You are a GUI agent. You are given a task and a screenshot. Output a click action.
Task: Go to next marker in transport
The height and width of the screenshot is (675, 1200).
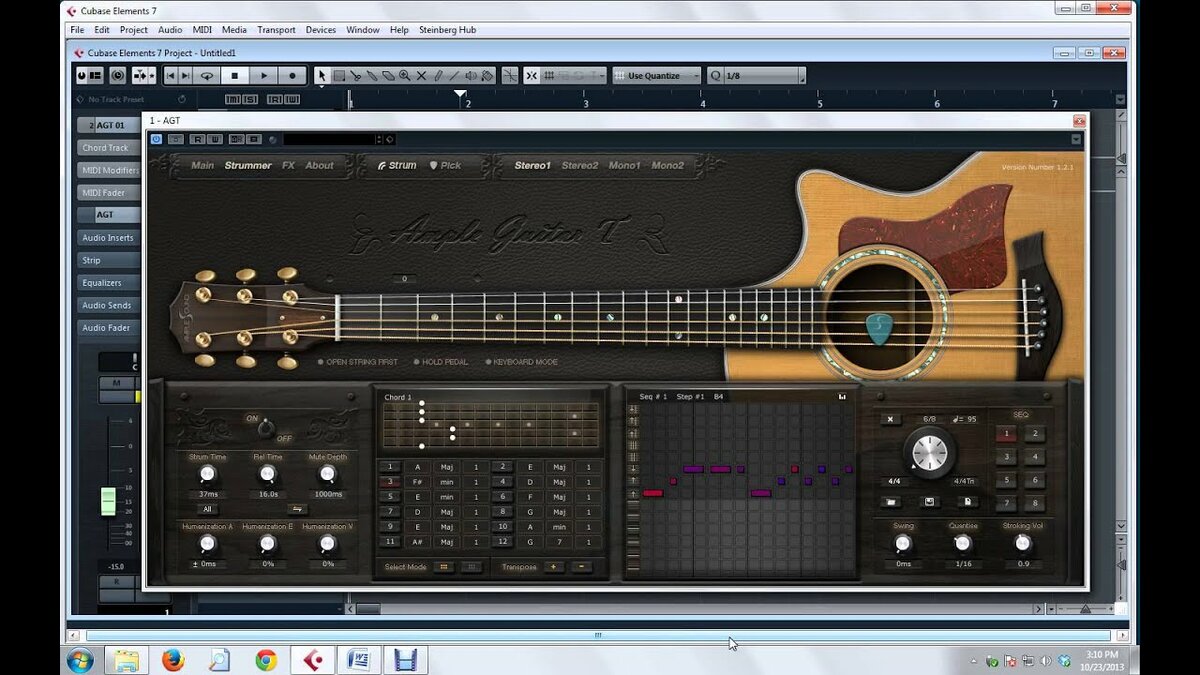(186, 75)
